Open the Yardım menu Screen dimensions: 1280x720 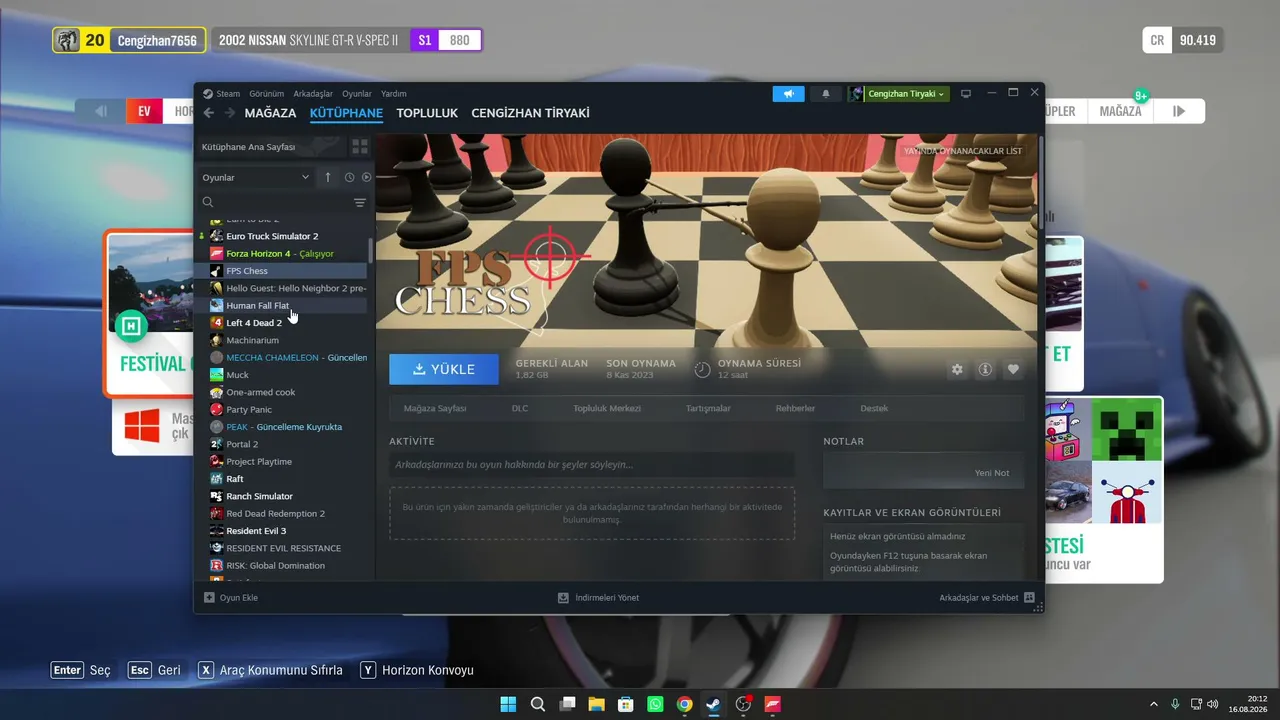(394, 94)
